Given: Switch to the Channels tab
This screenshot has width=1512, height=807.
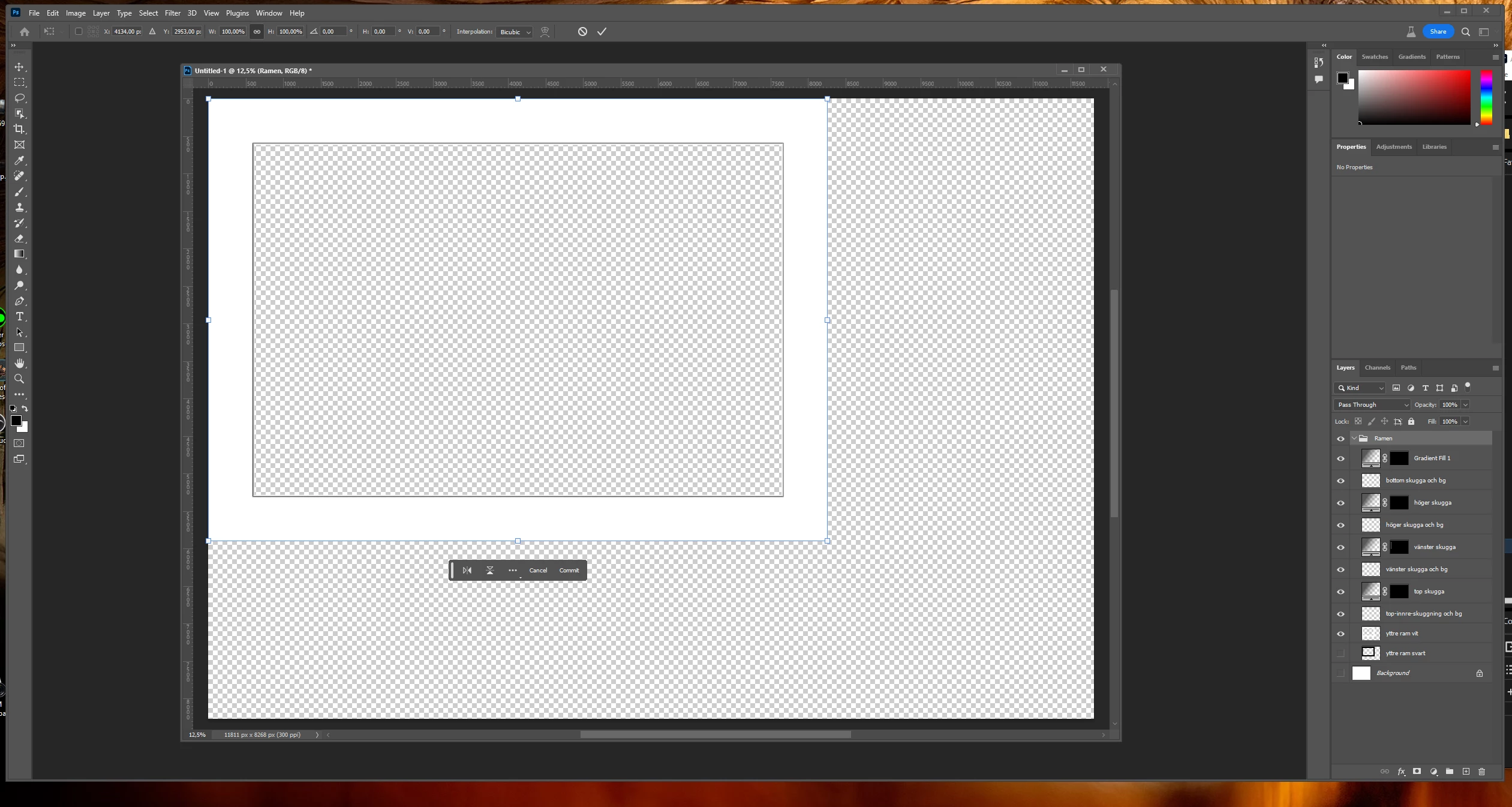Looking at the screenshot, I should [1377, 368].
